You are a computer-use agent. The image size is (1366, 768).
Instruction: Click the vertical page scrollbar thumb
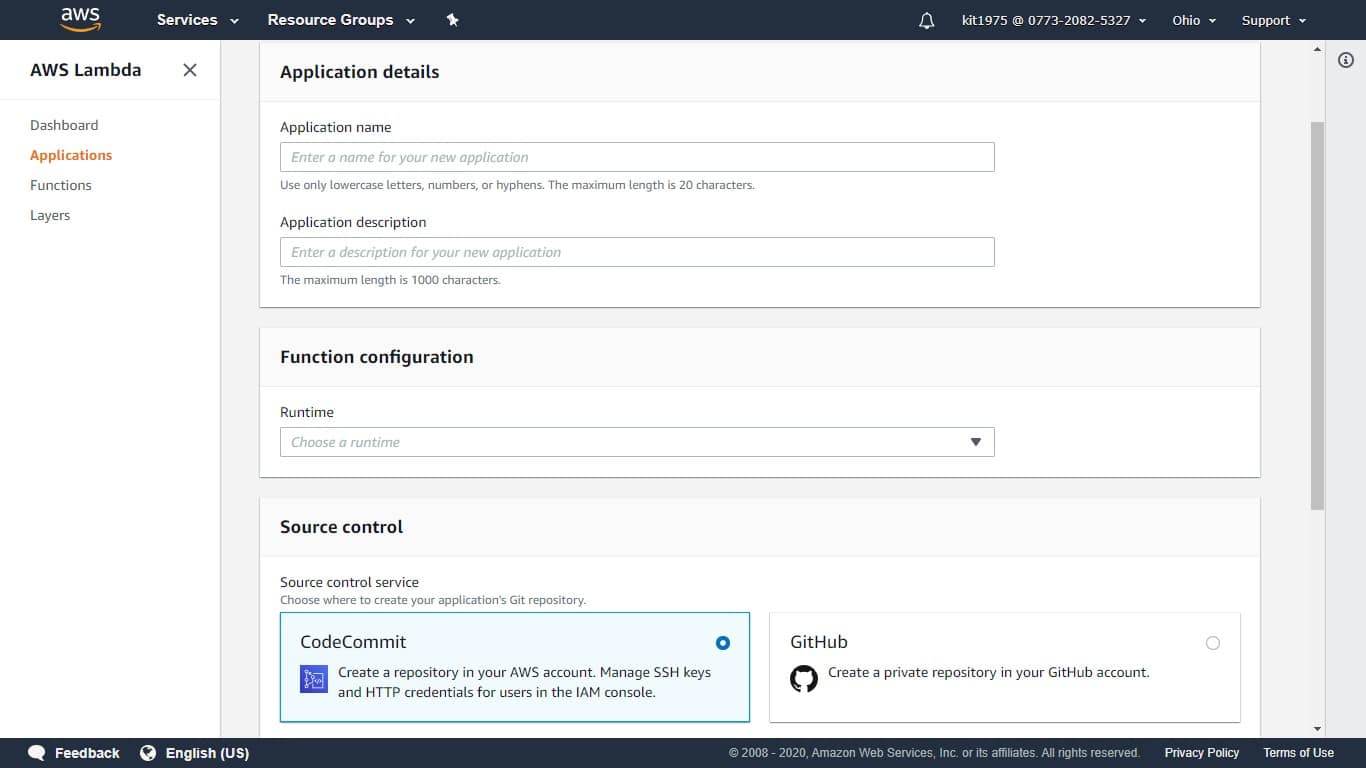(1317, 315)
